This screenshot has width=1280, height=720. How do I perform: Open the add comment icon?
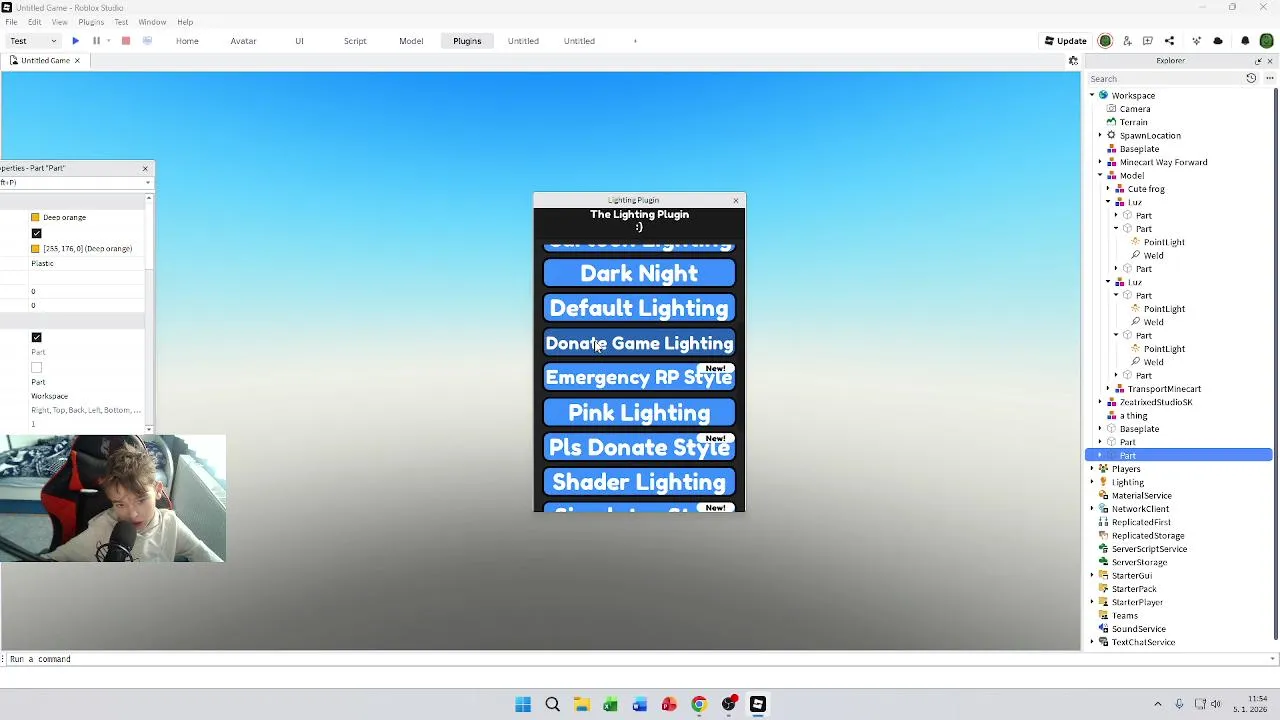[1148, 41]
